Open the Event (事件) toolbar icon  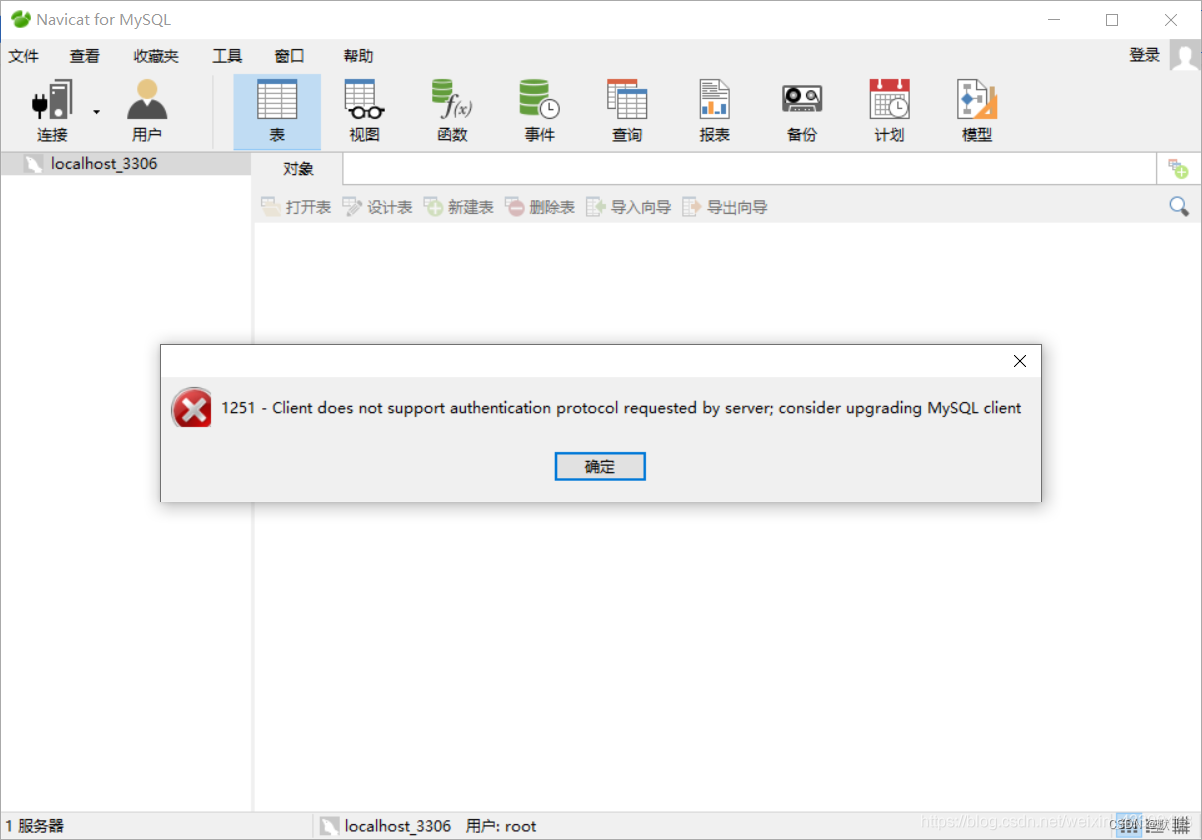click(540, 111)
